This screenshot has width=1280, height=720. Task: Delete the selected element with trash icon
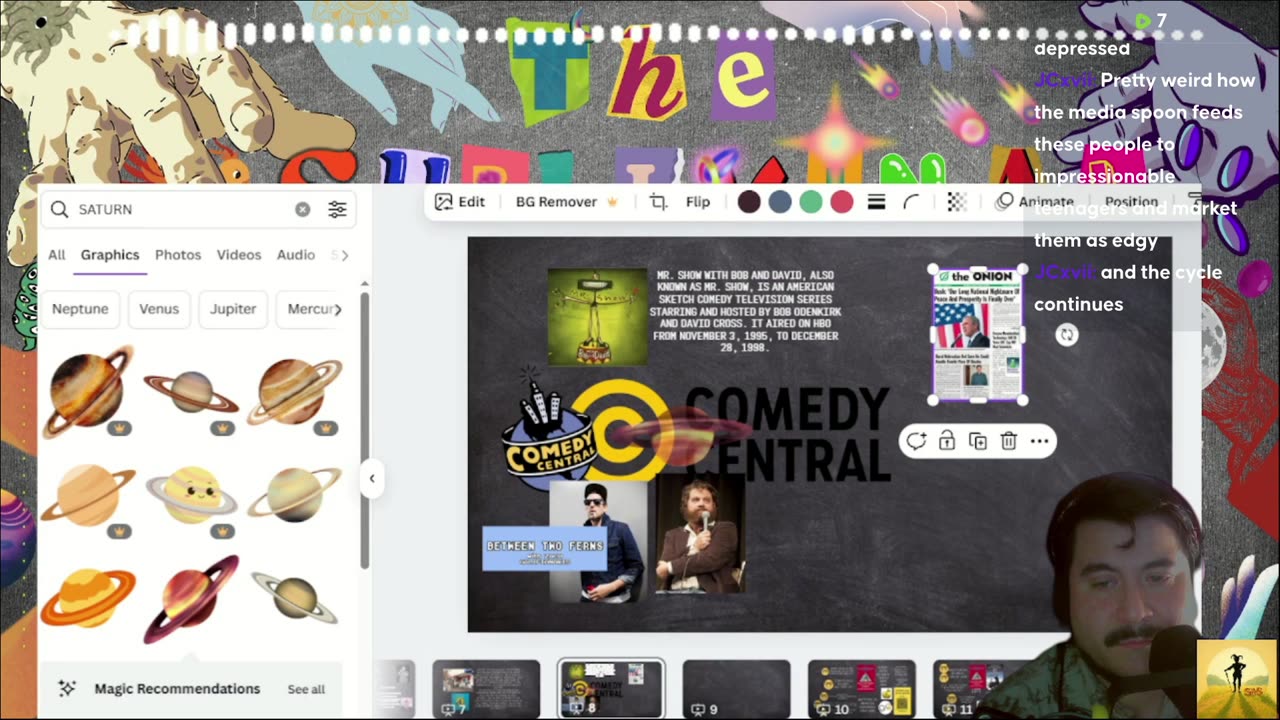pos(1009,441)
